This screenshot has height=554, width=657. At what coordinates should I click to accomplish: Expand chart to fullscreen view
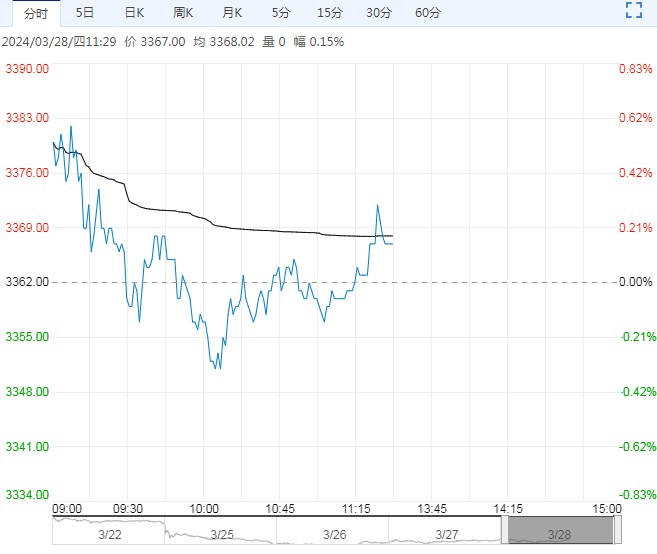(632, 12)
